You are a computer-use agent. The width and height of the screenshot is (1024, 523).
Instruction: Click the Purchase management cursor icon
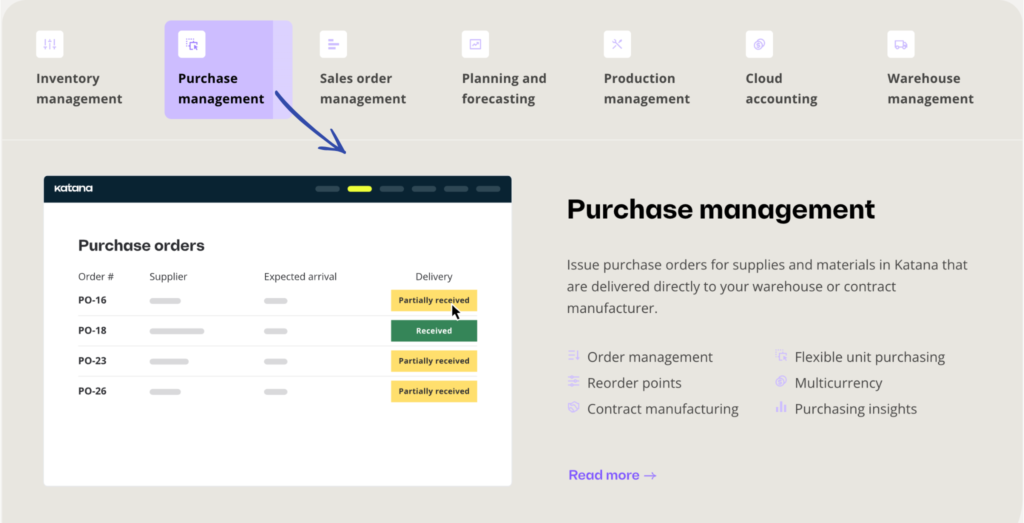point(191,44)
